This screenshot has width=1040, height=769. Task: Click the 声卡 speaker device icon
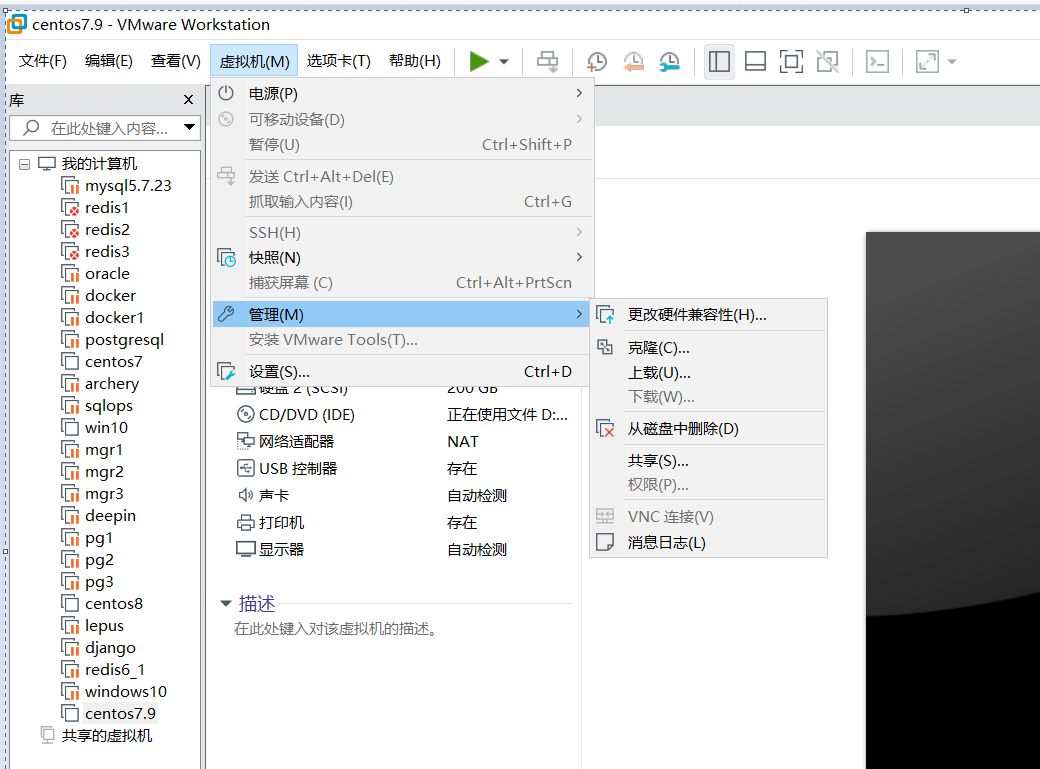[x=245, y=495]
